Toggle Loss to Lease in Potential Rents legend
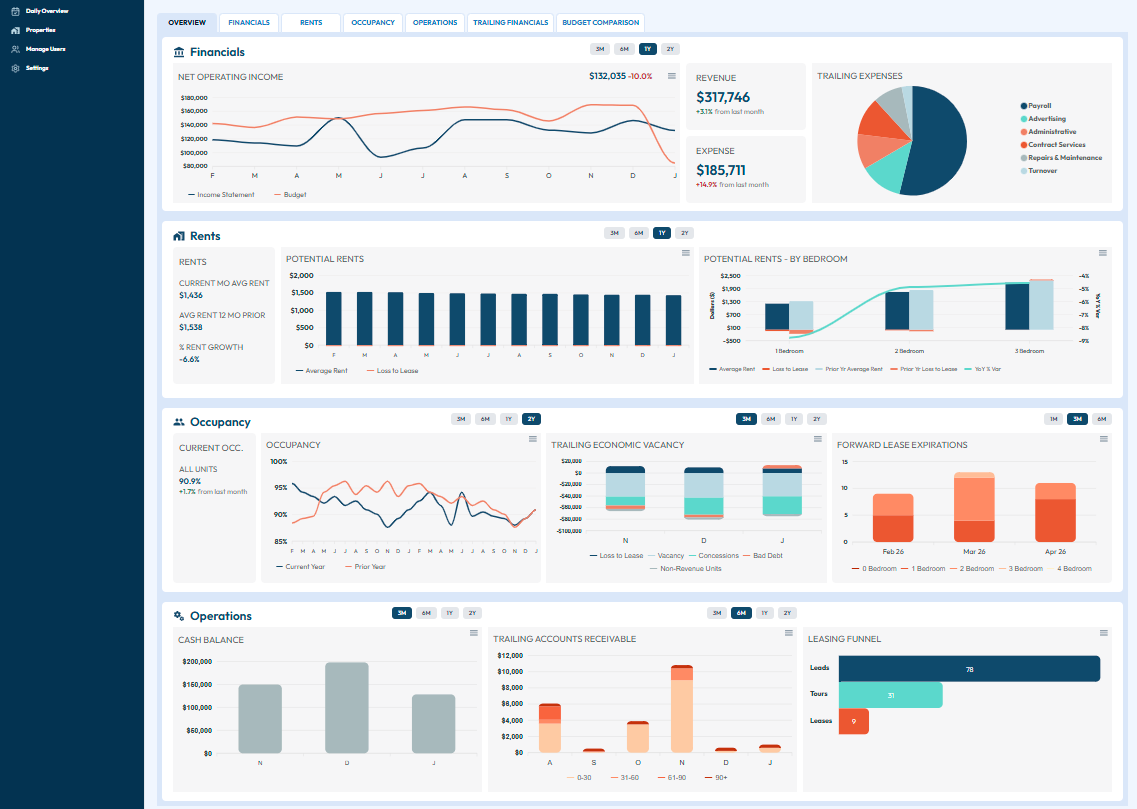This screenshot has width=1137, height=809. pos(392,371)
